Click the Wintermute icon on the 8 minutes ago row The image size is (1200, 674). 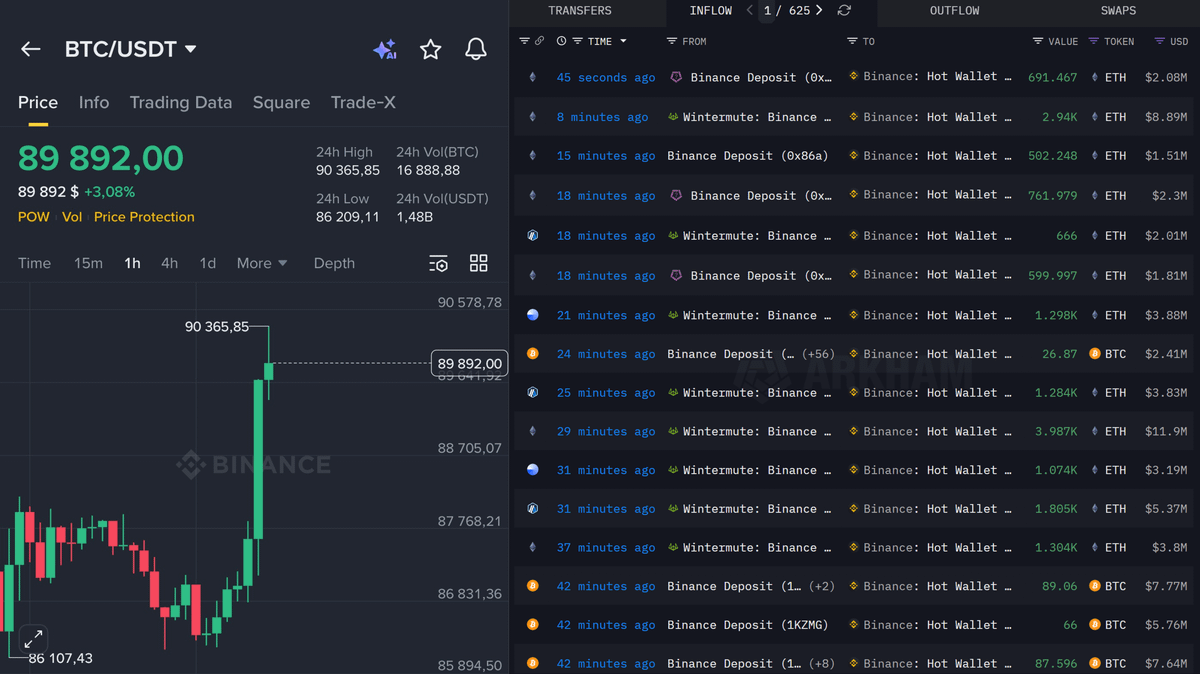click(x=674, y=117)
